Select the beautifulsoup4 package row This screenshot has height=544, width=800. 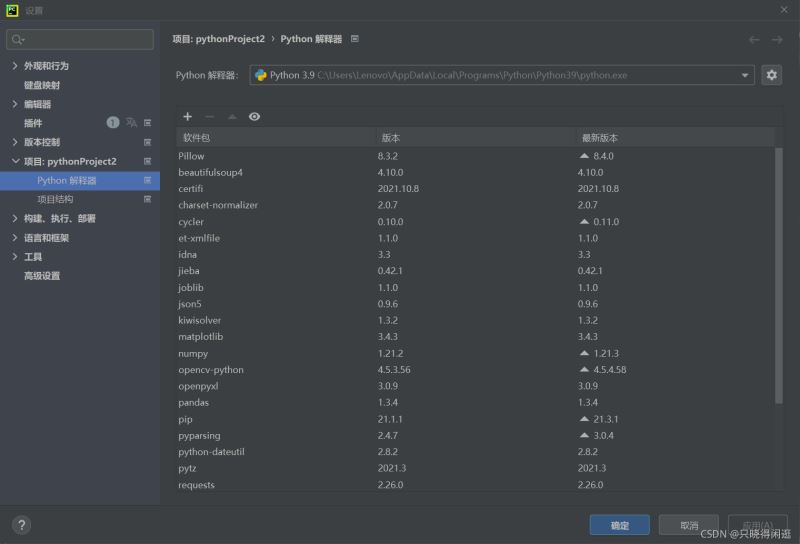(476, 172)
